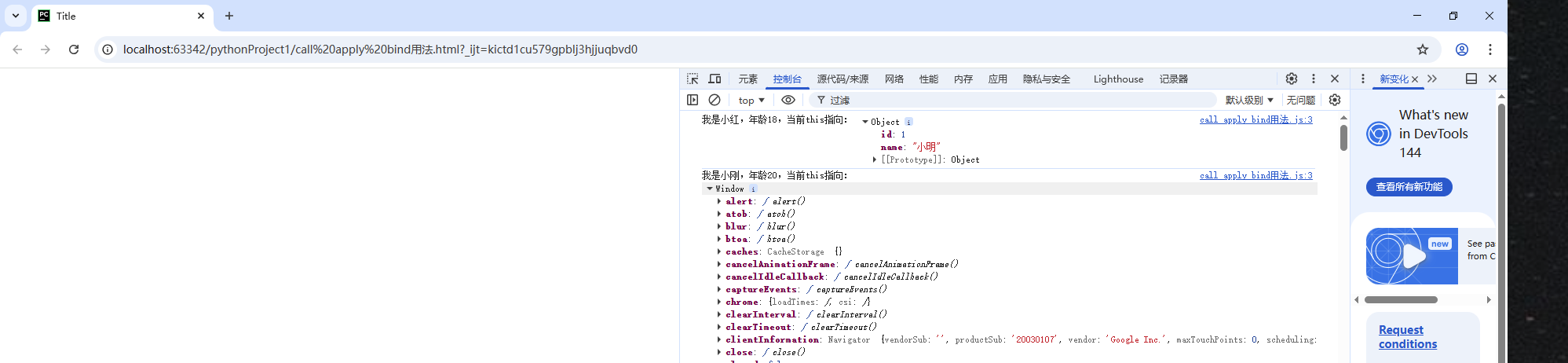Click right arrow of What's new scrollbar

(x=1489, y=299)
